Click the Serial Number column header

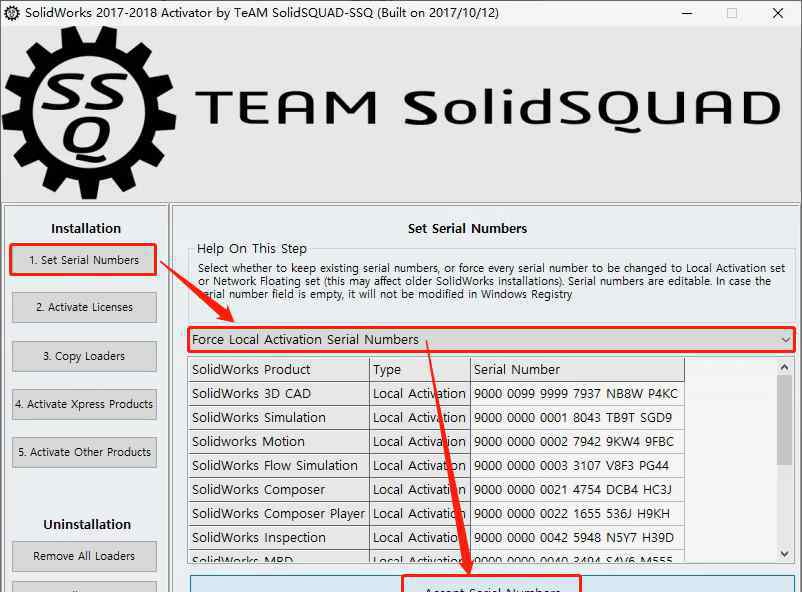point(577,369)
